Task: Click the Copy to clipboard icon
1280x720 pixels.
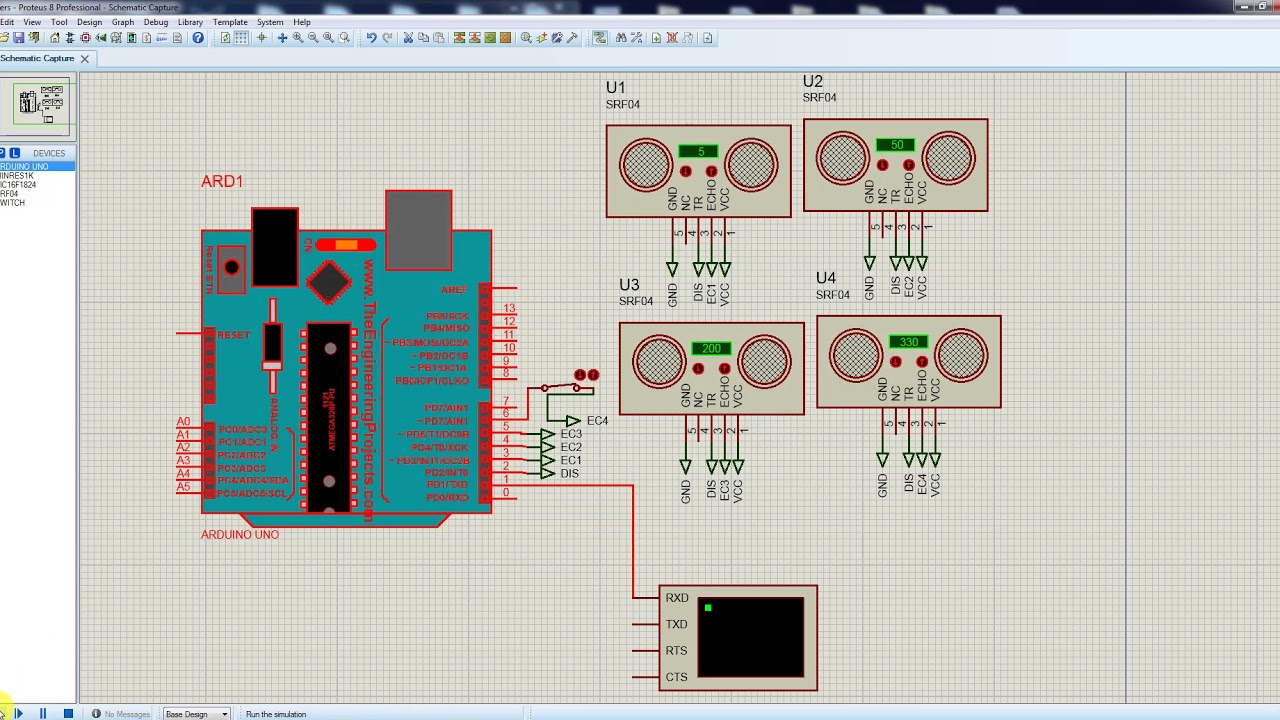Action: coord(423,38)
